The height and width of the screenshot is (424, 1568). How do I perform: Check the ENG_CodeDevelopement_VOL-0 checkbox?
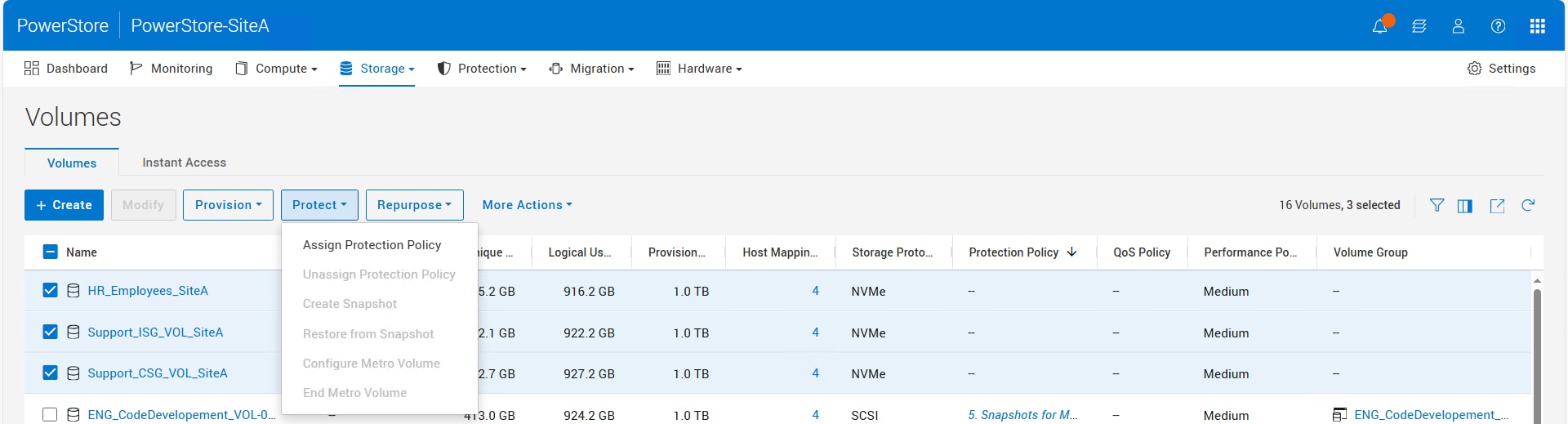coord(50,415)
